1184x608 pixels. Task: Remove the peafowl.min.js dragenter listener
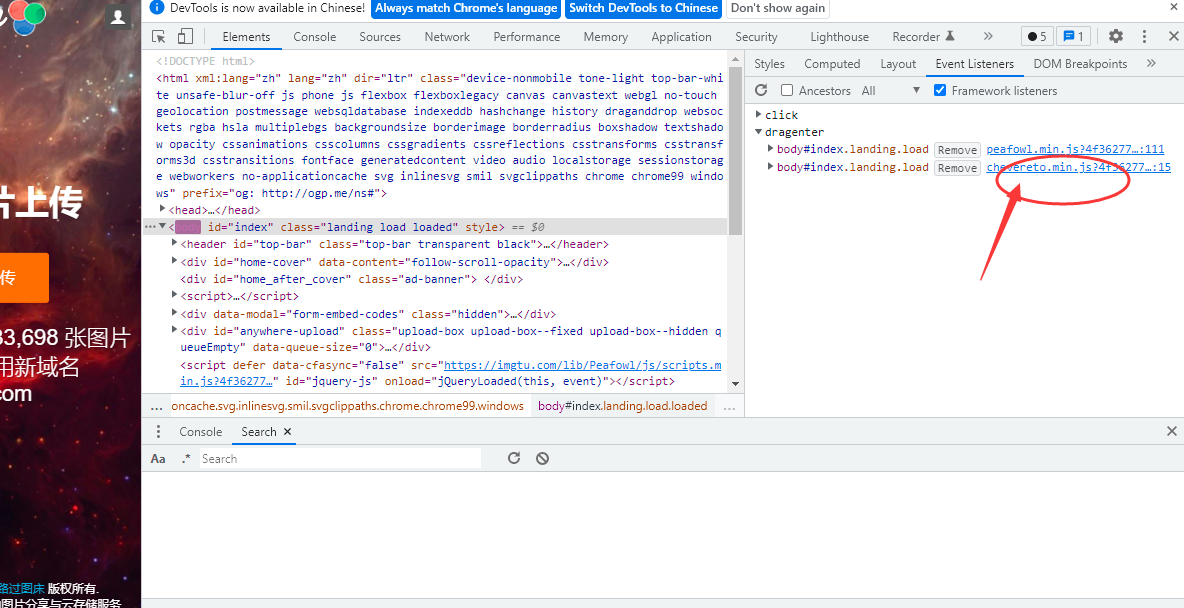[x=957, y=150]
